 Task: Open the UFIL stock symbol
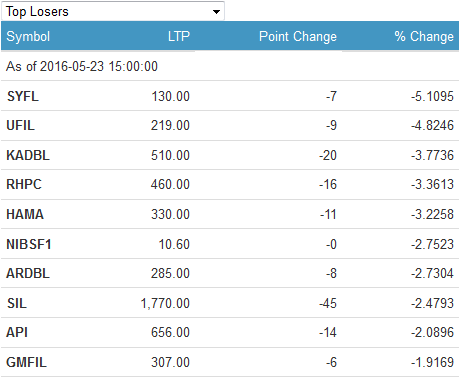(x=21, y=125)
